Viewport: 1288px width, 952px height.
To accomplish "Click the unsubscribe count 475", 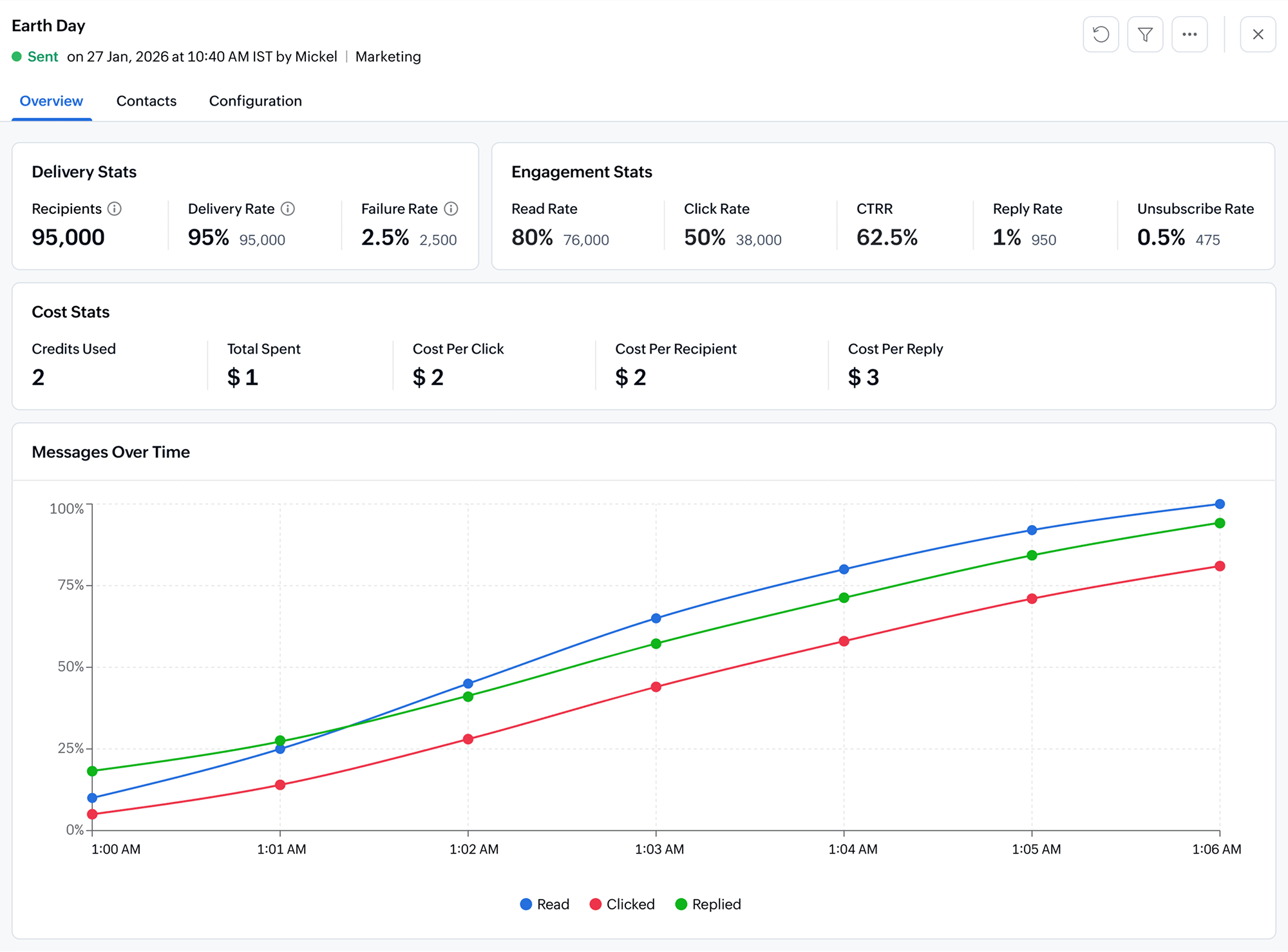I will point(1208,240).
